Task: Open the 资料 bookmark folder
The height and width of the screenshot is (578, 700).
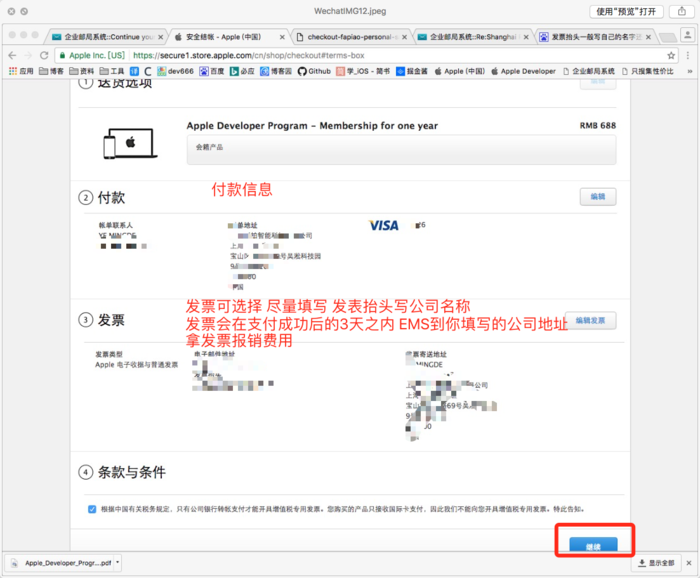Action: [x=82, y=71]
